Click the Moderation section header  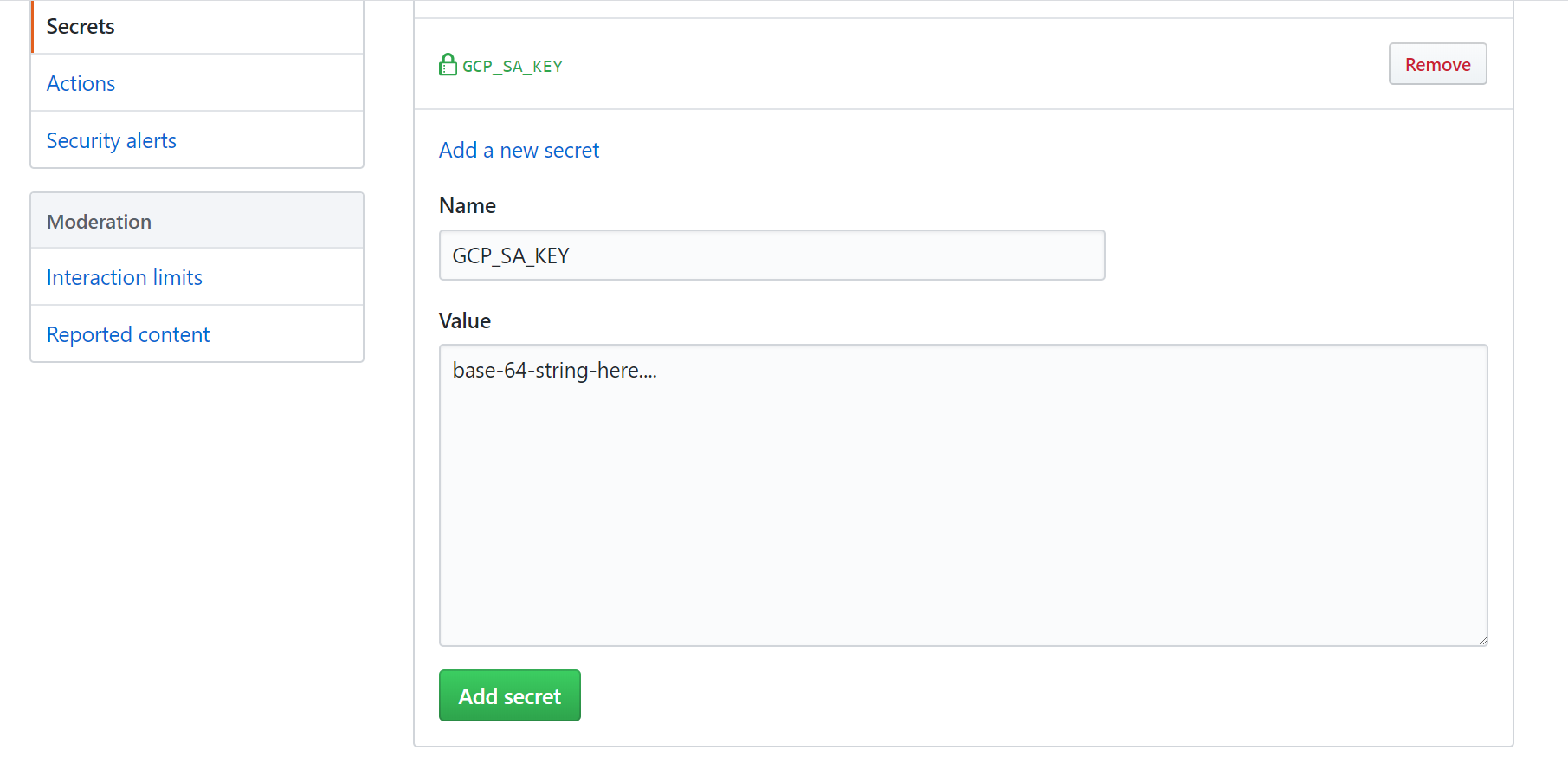pos(99,221)
